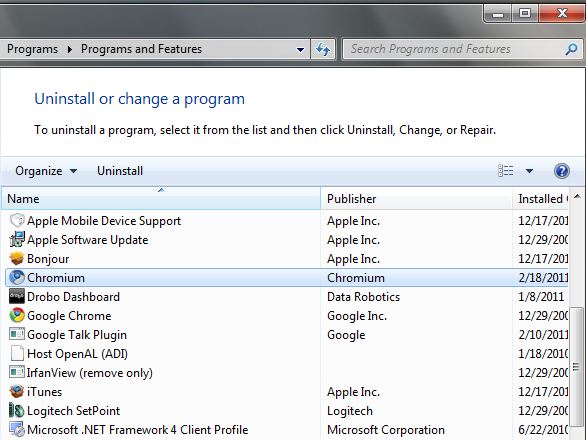Select the Google Talk Plugin entry
This screenshot has width=586, height=440.
tap(77, 335)
